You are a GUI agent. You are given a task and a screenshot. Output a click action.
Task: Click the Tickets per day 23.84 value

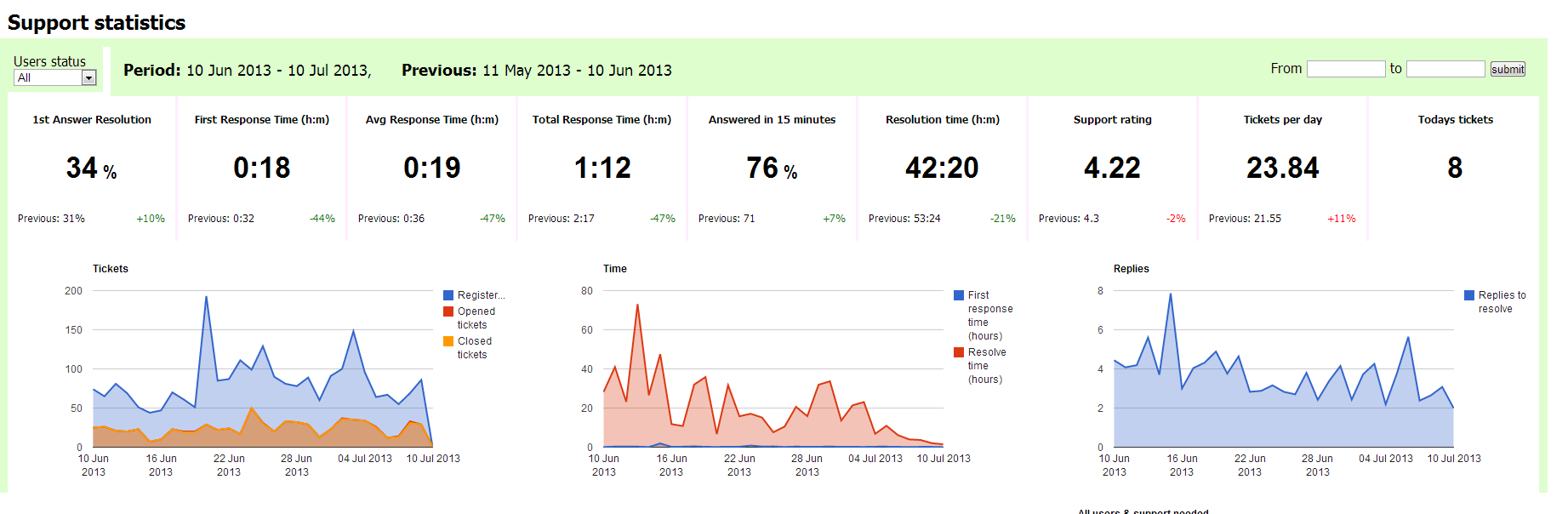click(1282, 168)
